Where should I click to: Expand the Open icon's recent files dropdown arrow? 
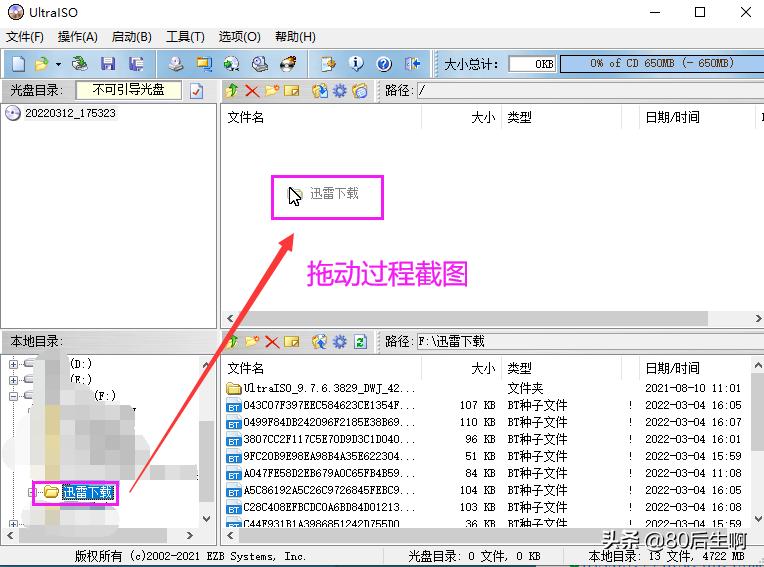coord(58,64)
